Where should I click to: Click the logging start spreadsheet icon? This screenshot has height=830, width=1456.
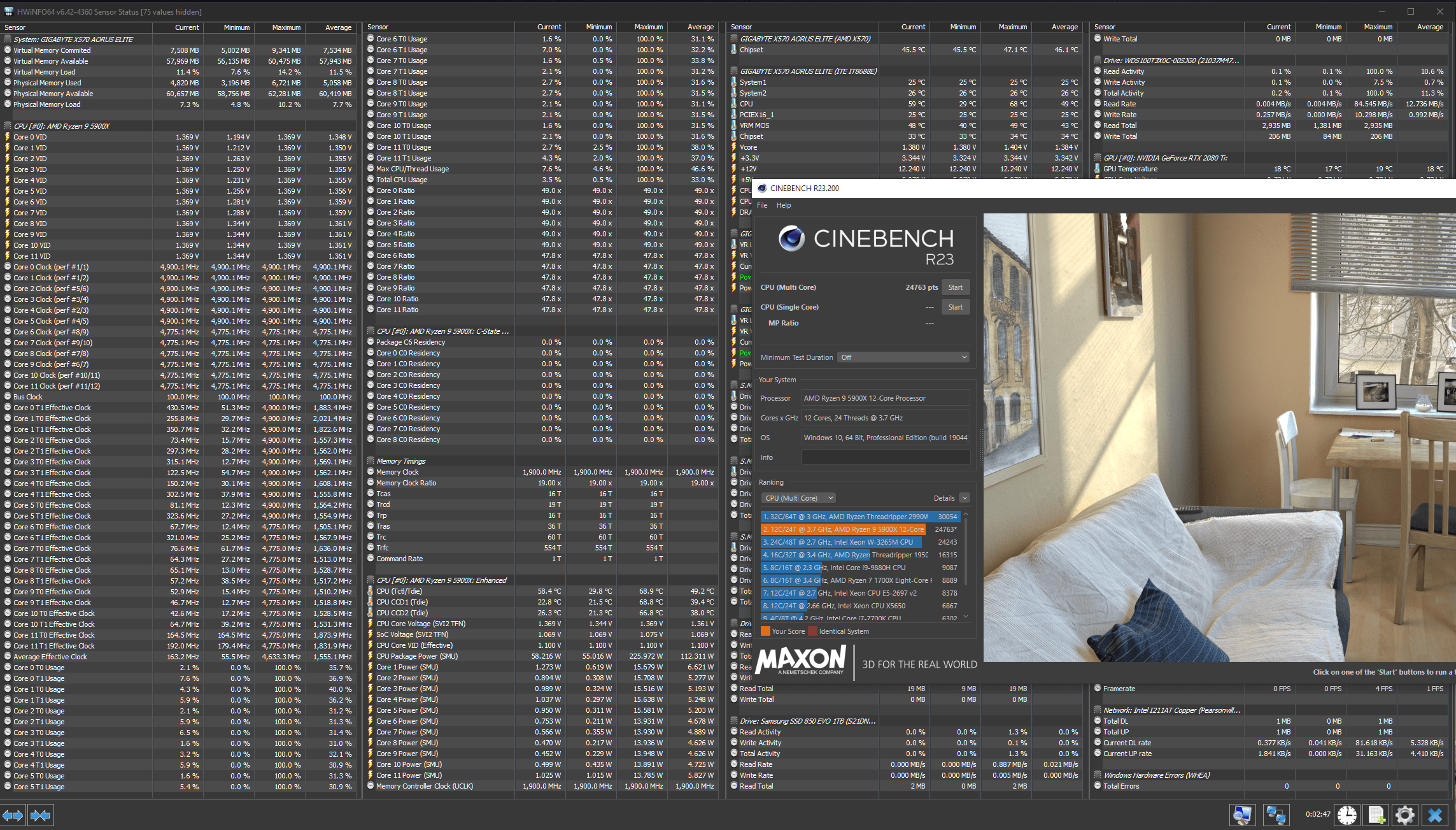pyautogui.click(x=1376, y=815)
